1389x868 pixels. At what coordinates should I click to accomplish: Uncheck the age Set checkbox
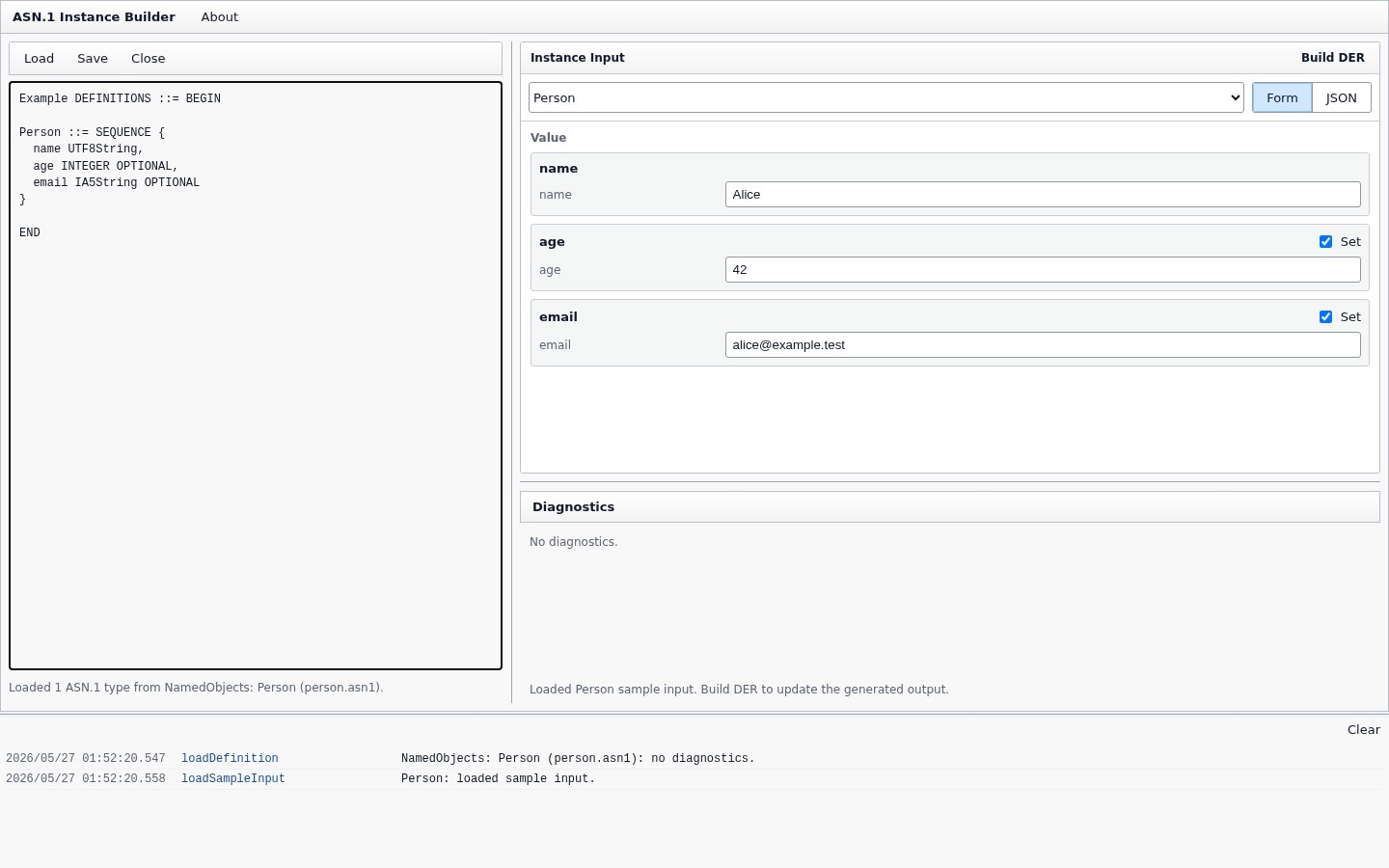(1325, 242)
